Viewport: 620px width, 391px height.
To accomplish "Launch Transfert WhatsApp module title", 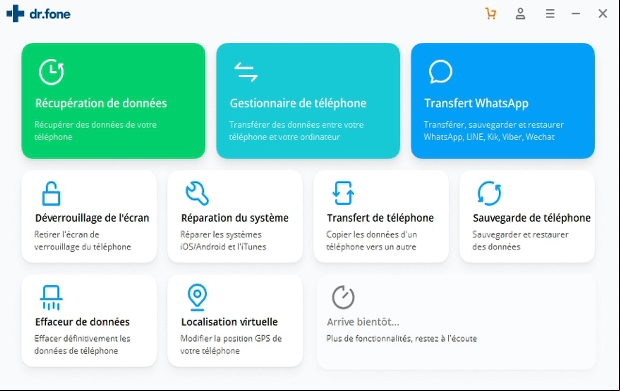I will (x=476, y=103).
